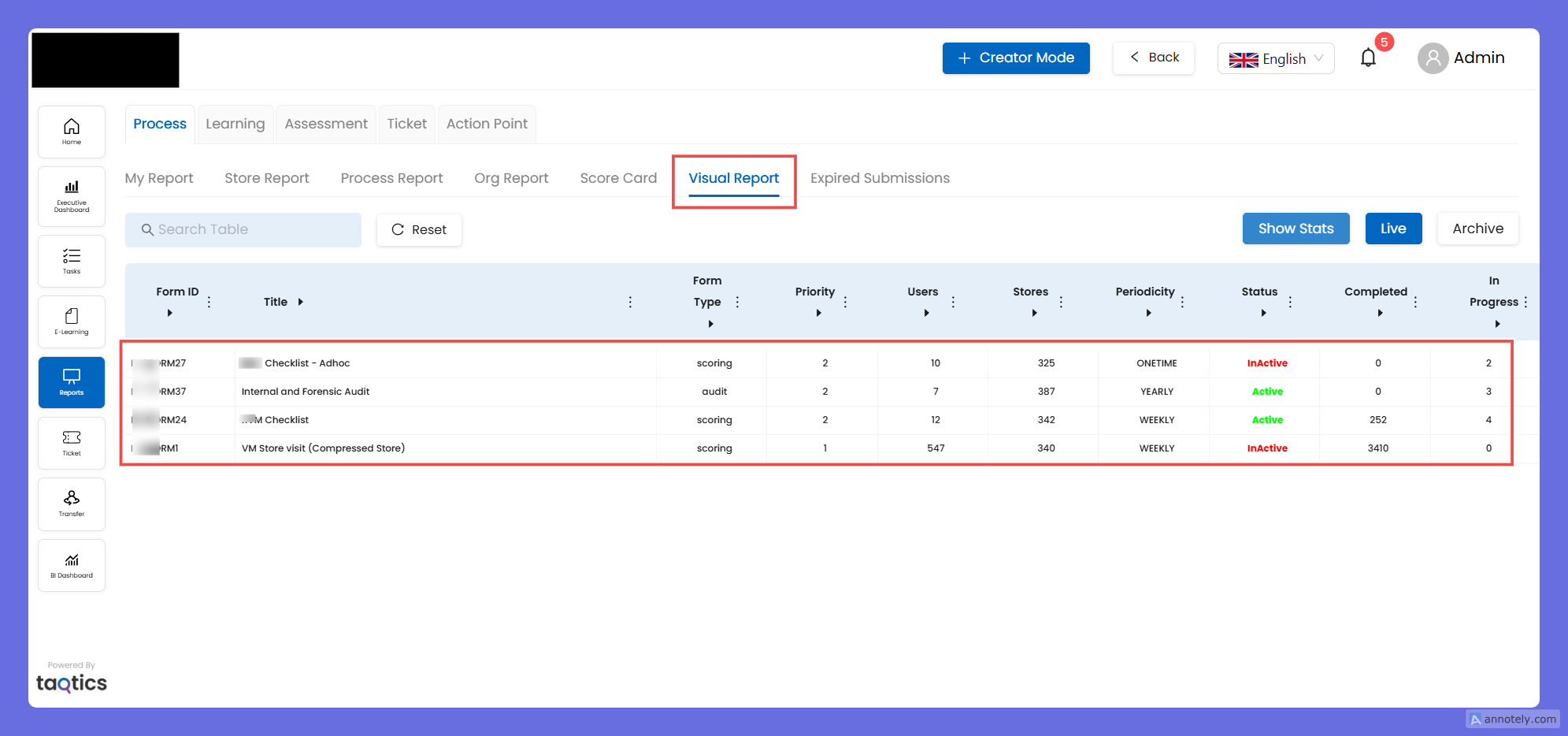Open the BI Dashboard sidebar icon

click(x=72, y=565)
